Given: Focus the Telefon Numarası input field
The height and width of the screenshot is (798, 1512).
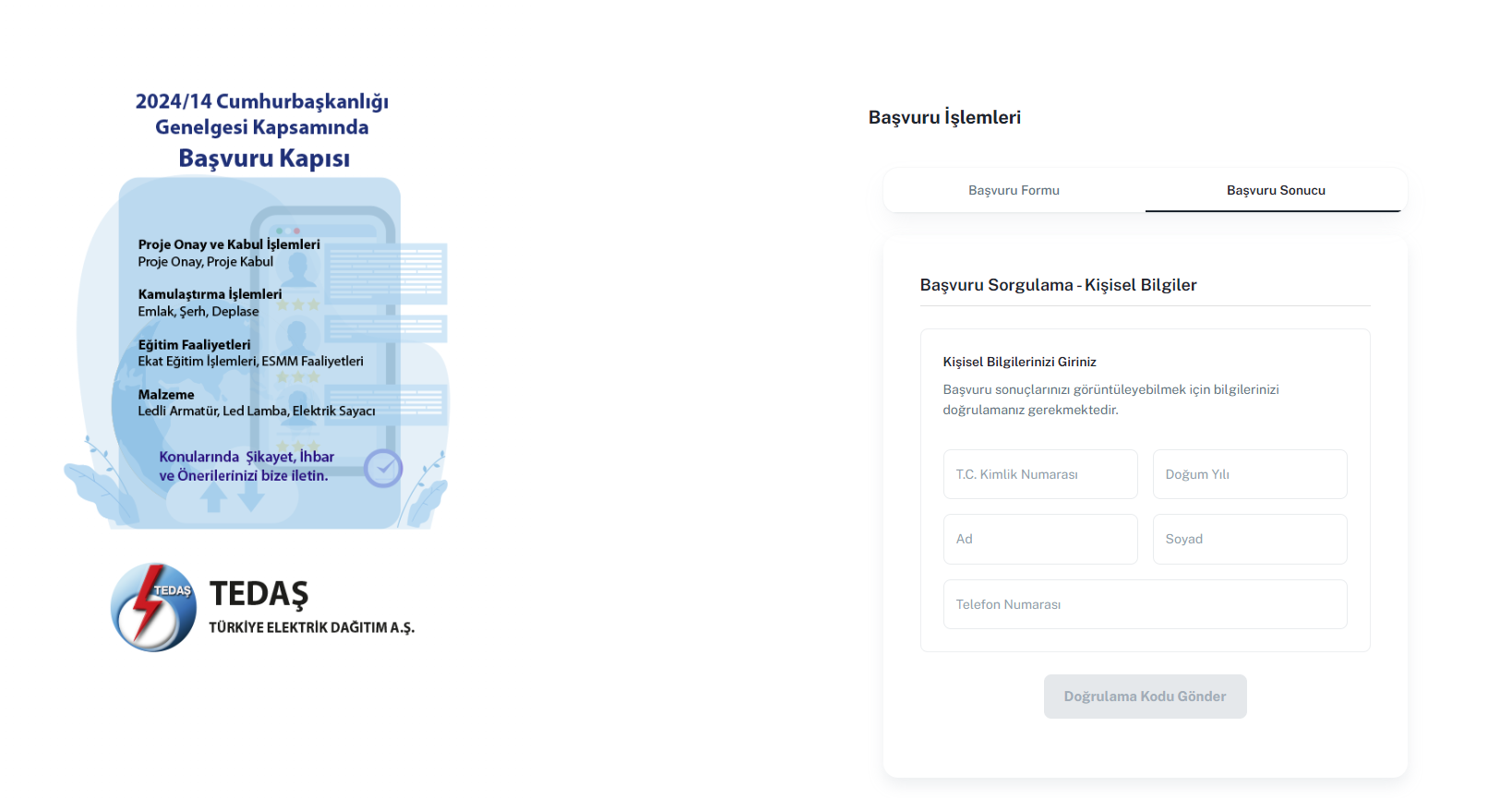Looking at the screenshot, I should (x=1146, y=604).
